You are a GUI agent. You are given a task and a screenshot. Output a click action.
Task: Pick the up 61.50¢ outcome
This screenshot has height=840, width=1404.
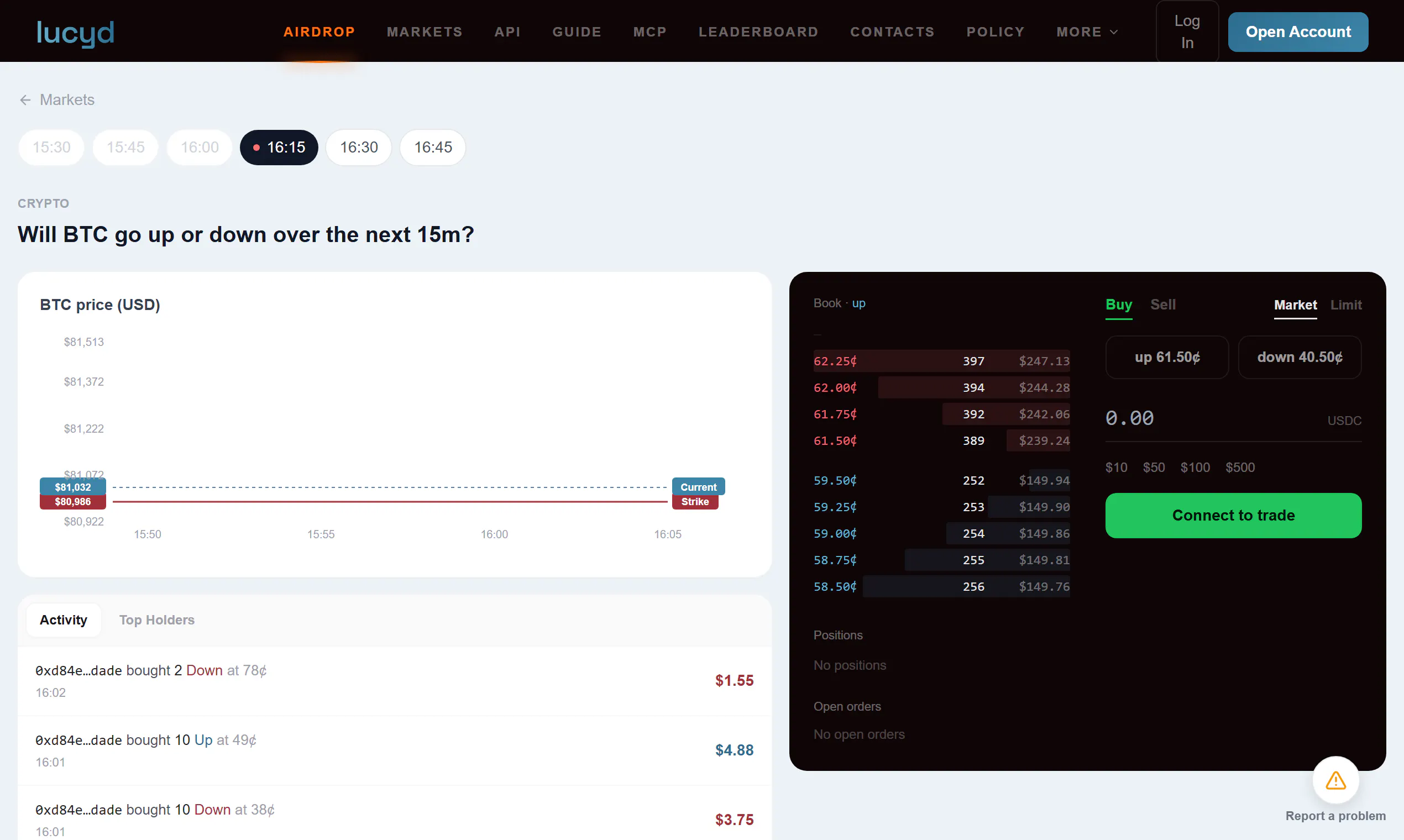[1167, 357]
